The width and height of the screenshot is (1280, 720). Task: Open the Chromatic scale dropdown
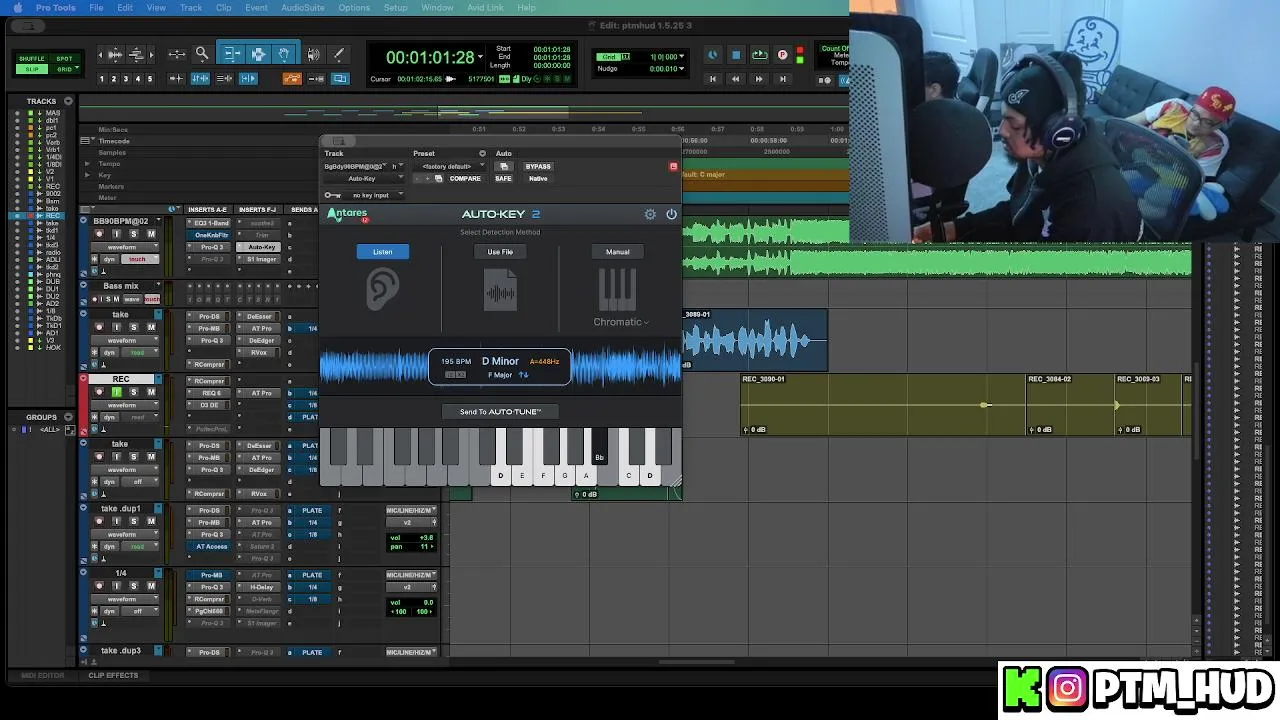click(621, 322)
